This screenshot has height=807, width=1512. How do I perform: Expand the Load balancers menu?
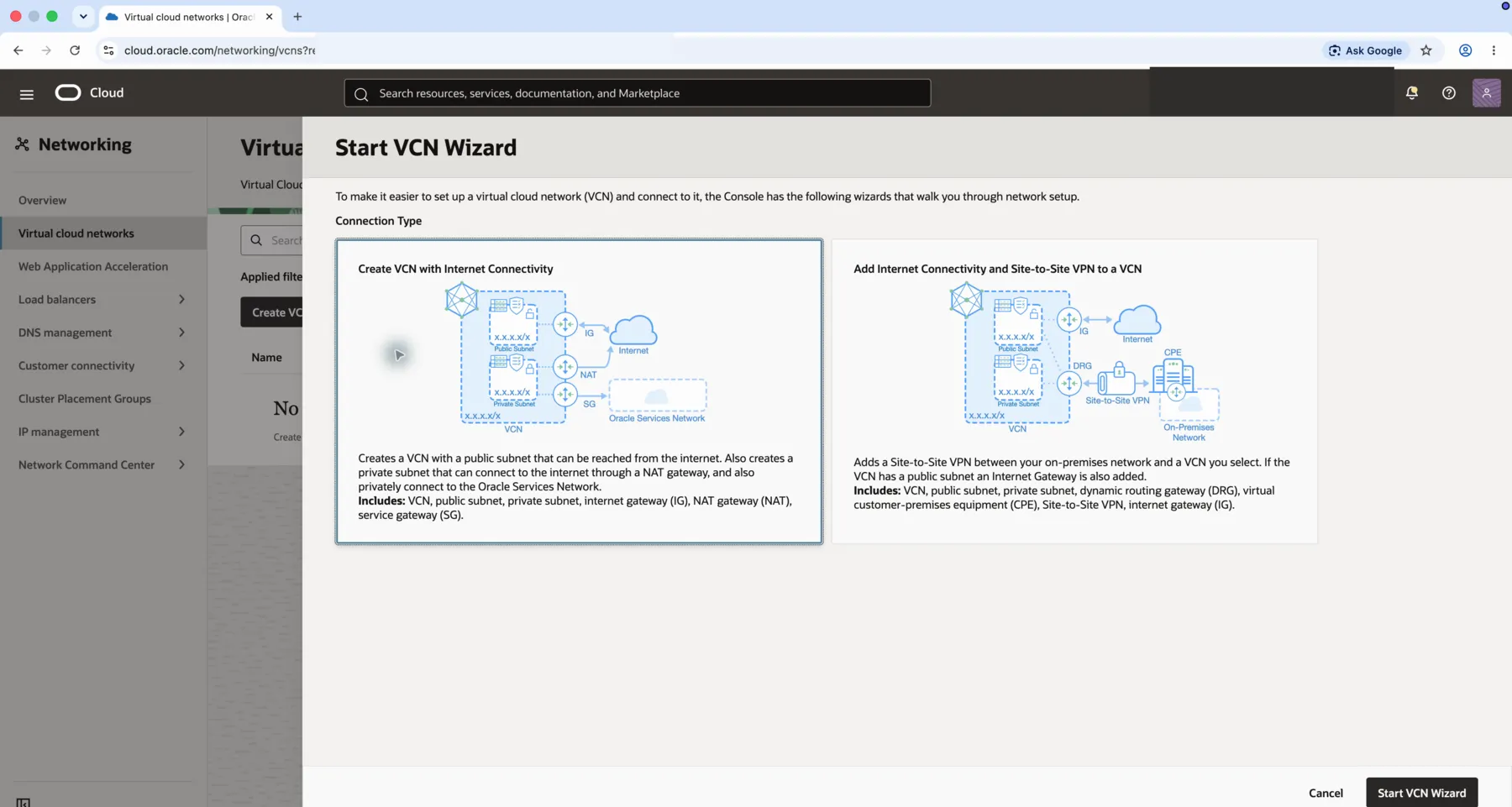tap(181, 300)
